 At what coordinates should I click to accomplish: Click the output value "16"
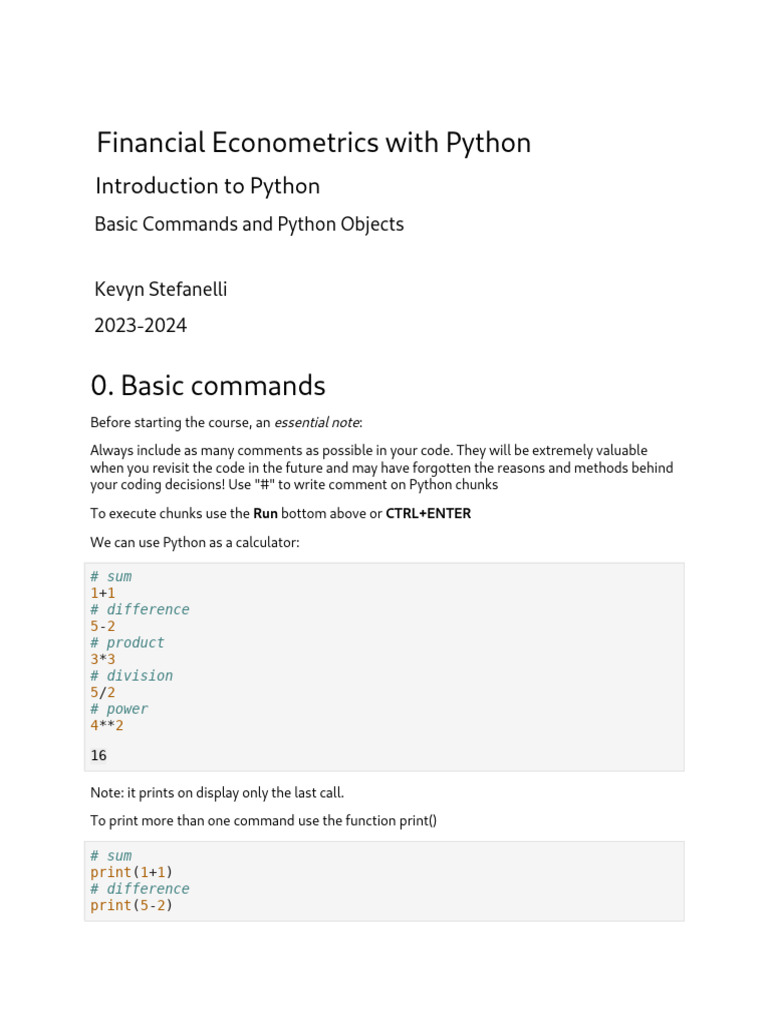(98, 755)
